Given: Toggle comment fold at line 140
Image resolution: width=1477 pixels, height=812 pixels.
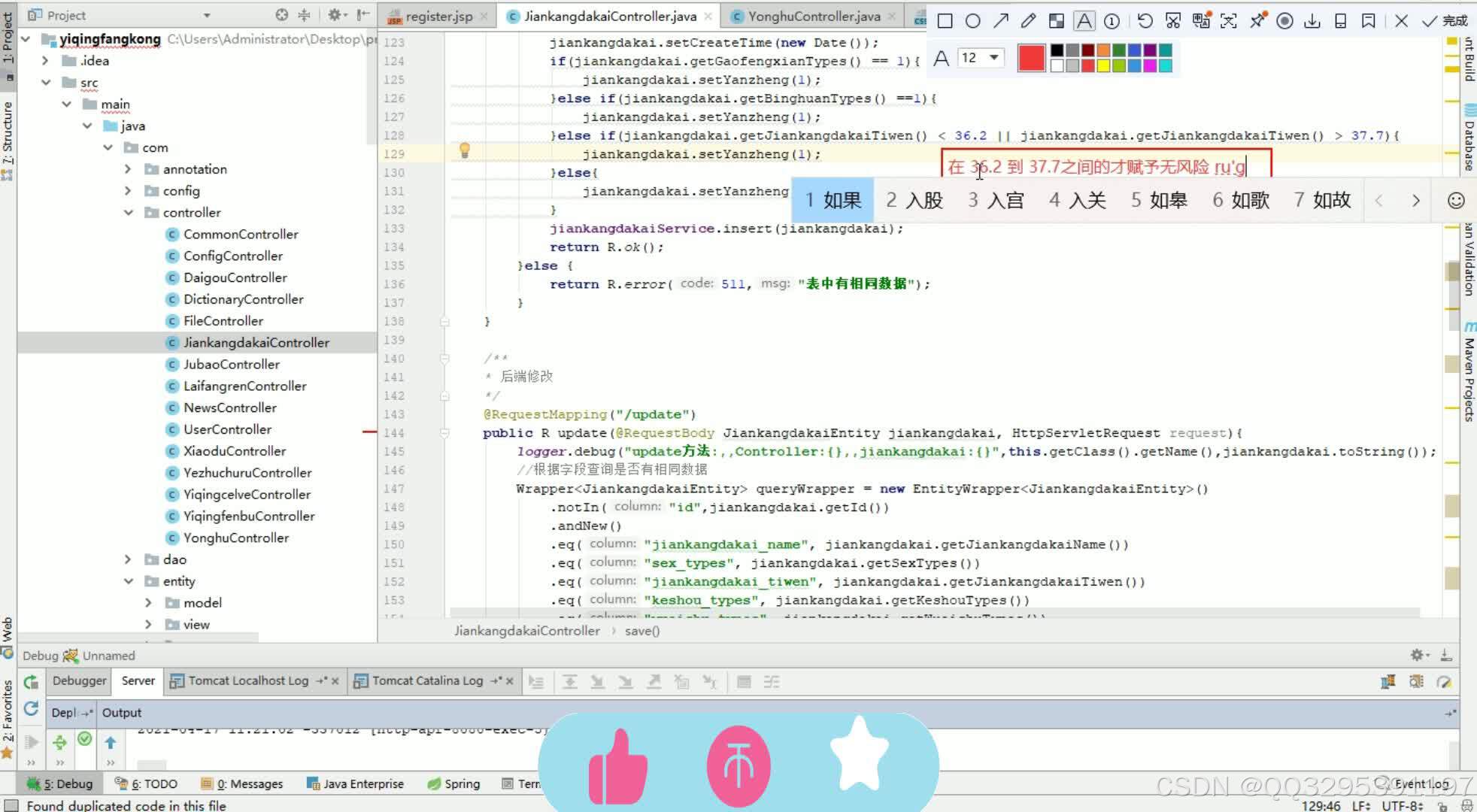Looking at the screenshot, I should pos(444,359).
